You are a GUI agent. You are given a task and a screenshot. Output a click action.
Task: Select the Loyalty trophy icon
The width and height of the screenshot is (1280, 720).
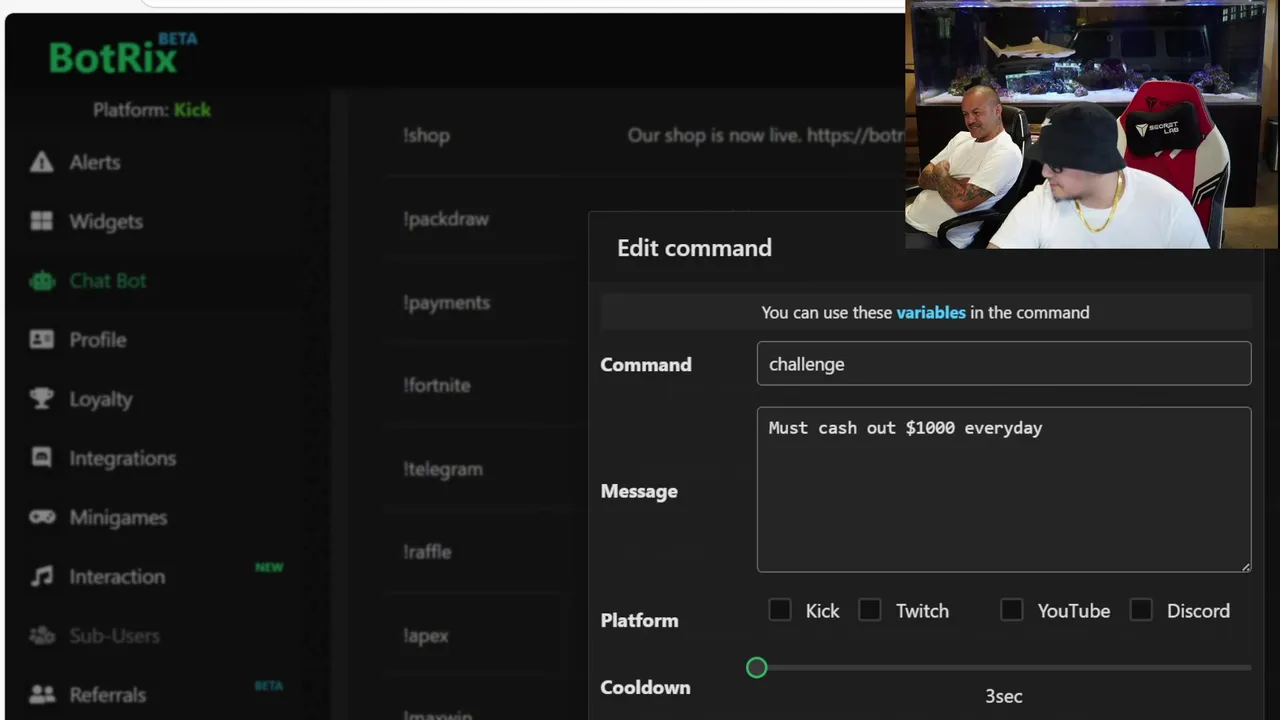coord(41,399)
